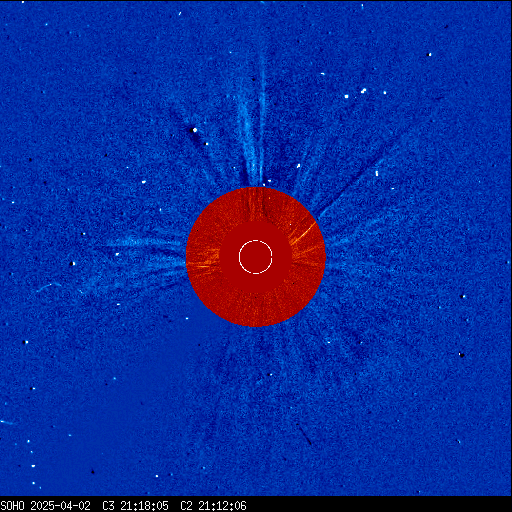Click the lone bright star near top-right corner
Screen dimensions: 512x512
coord(430,54)
